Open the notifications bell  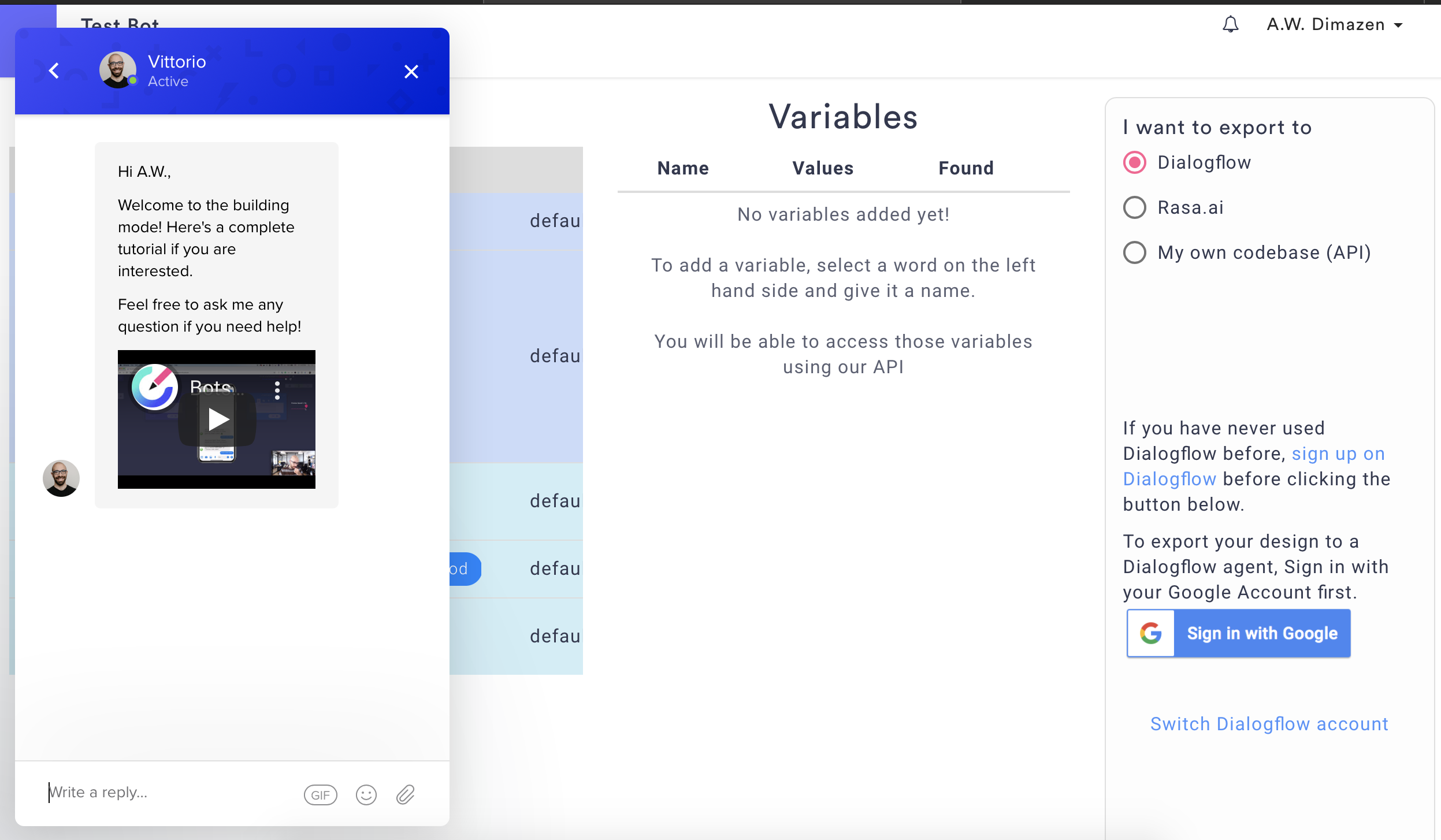point(1230,24)
